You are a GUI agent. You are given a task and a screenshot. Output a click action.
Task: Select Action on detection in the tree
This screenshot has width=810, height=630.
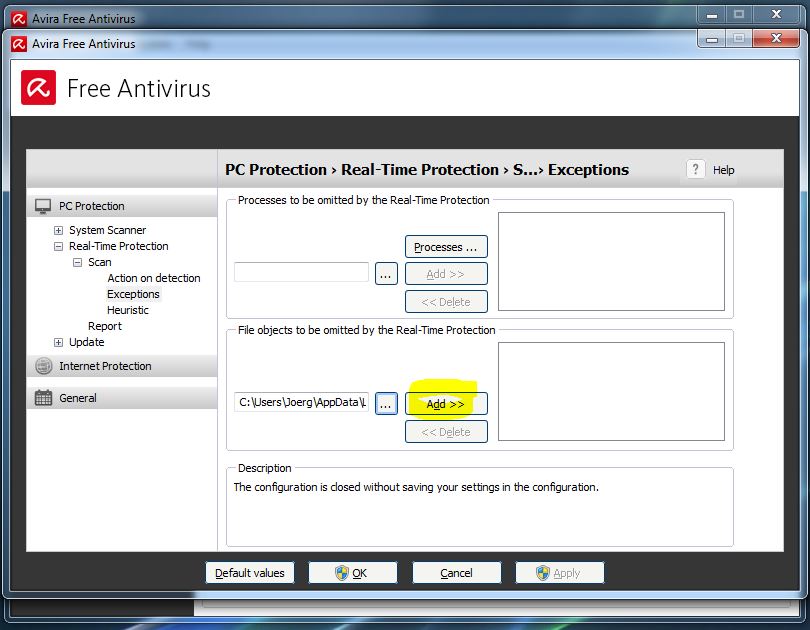click(x=155, y=278)
